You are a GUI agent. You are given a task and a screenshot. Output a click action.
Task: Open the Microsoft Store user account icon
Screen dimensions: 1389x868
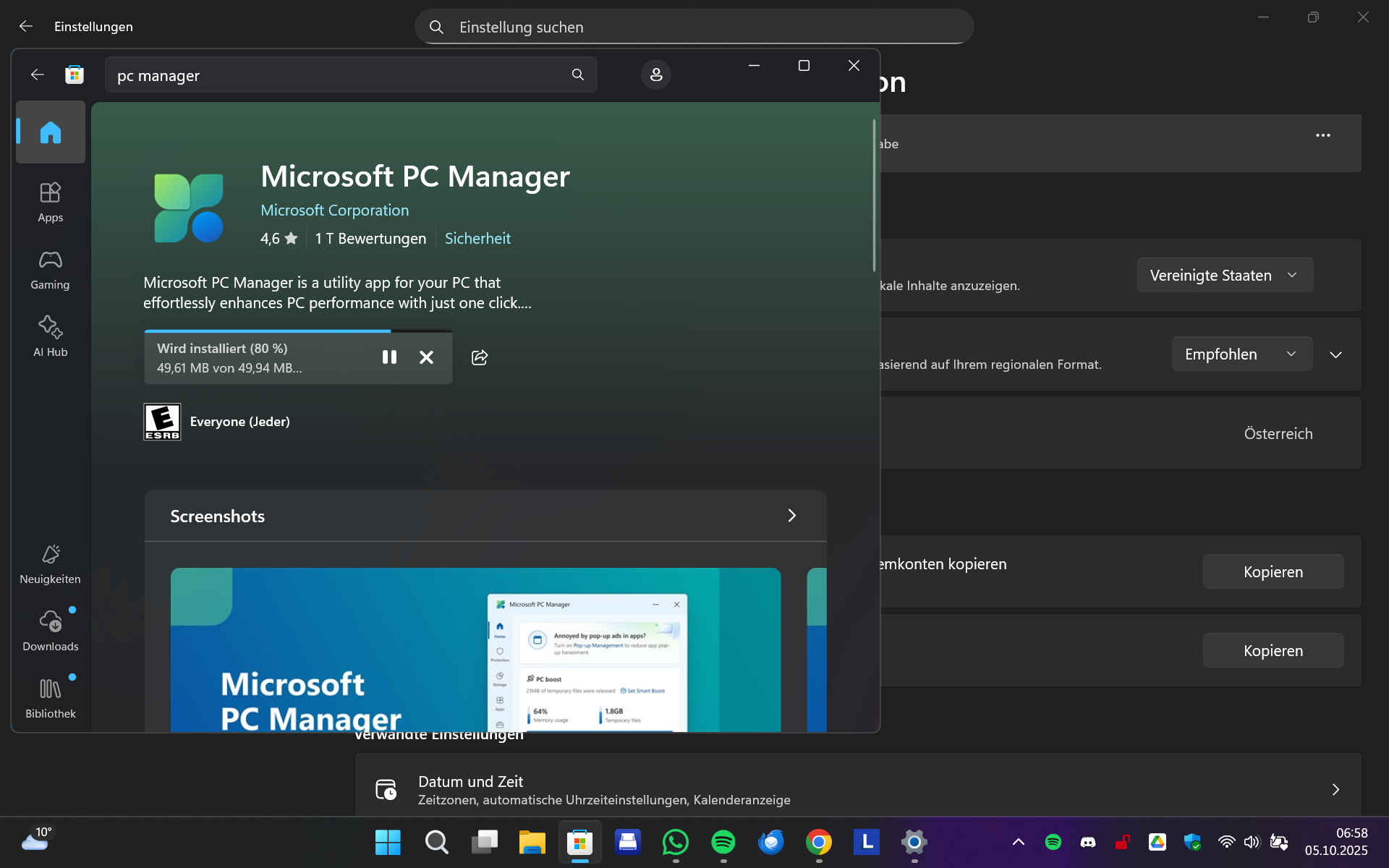point(655,75)
